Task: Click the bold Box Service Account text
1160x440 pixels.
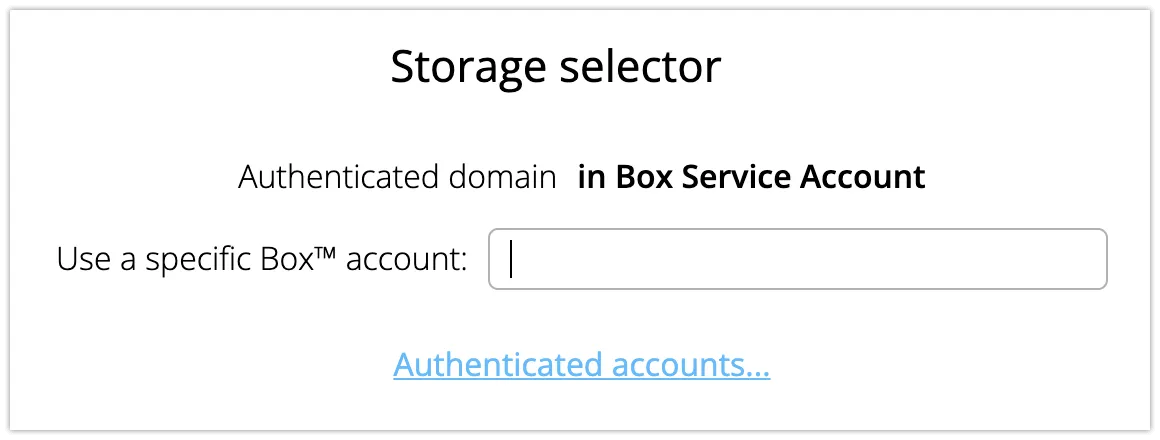Action: [751, 178]
